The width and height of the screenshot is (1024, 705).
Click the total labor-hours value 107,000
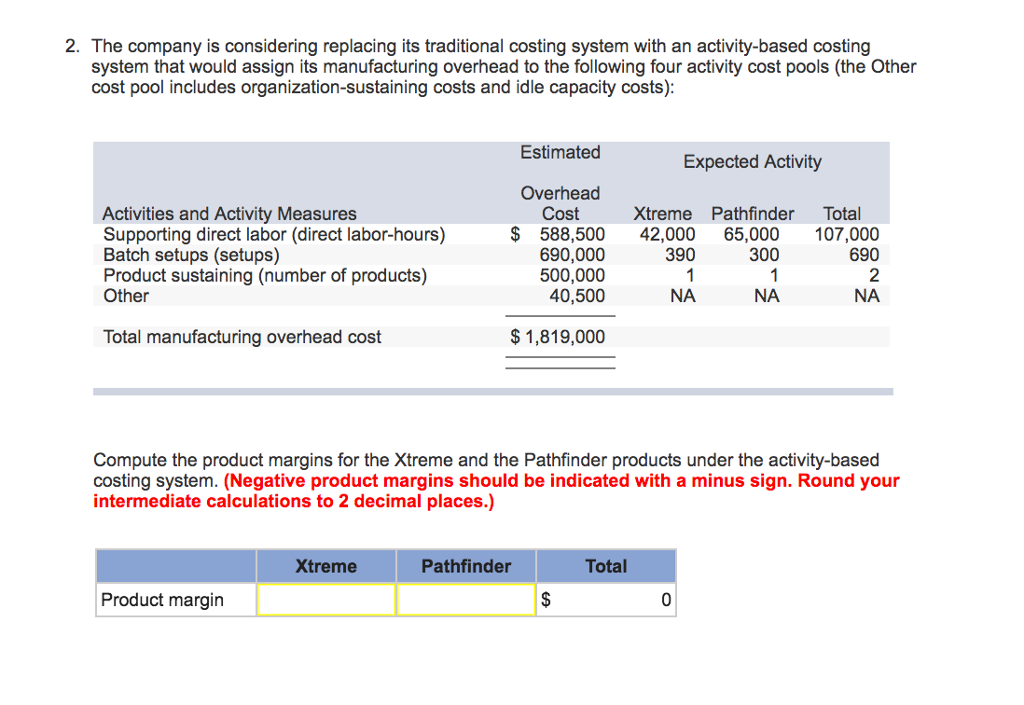pyautogui.click(x=846, y=234)
